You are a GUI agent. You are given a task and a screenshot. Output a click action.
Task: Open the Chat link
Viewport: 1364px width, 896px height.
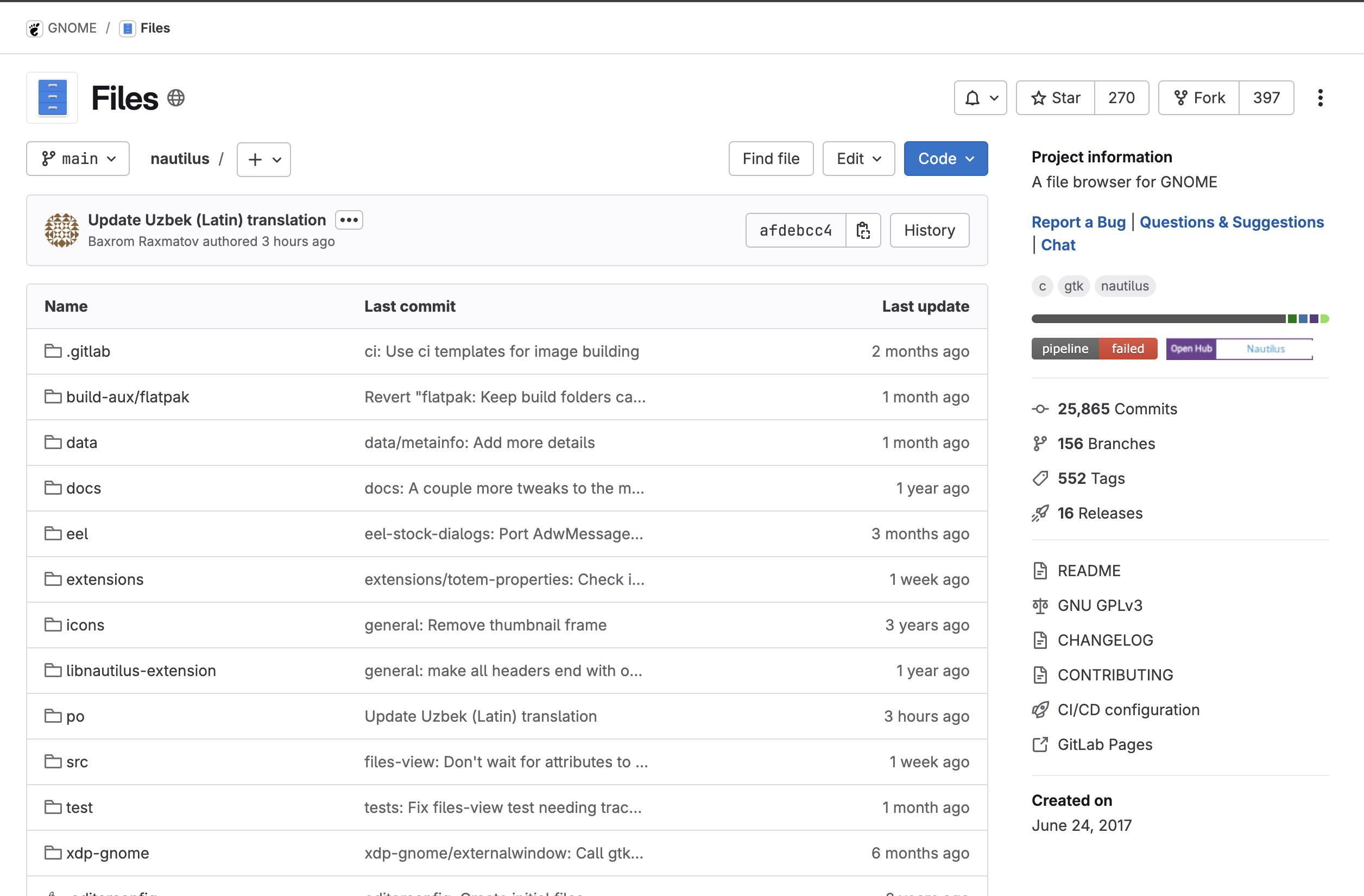(1058, 245)
